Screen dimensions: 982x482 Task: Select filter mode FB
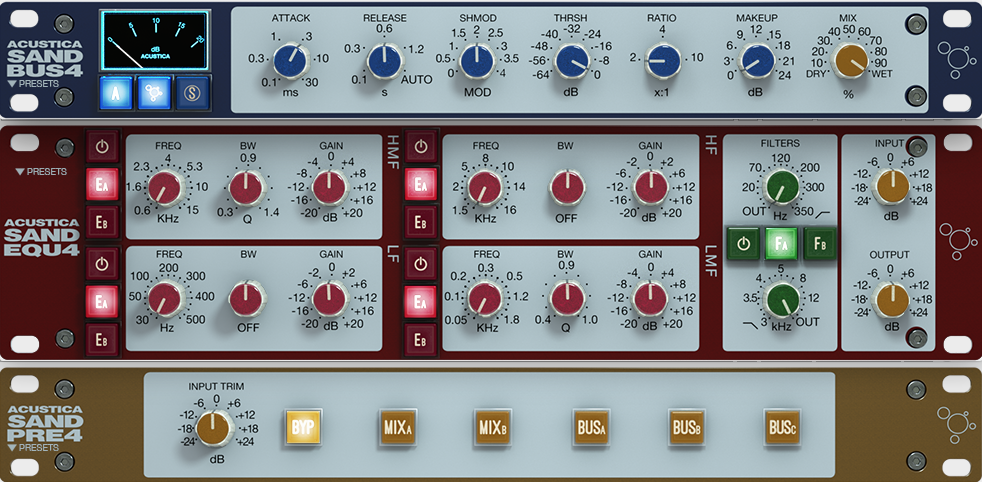point(820,244)
